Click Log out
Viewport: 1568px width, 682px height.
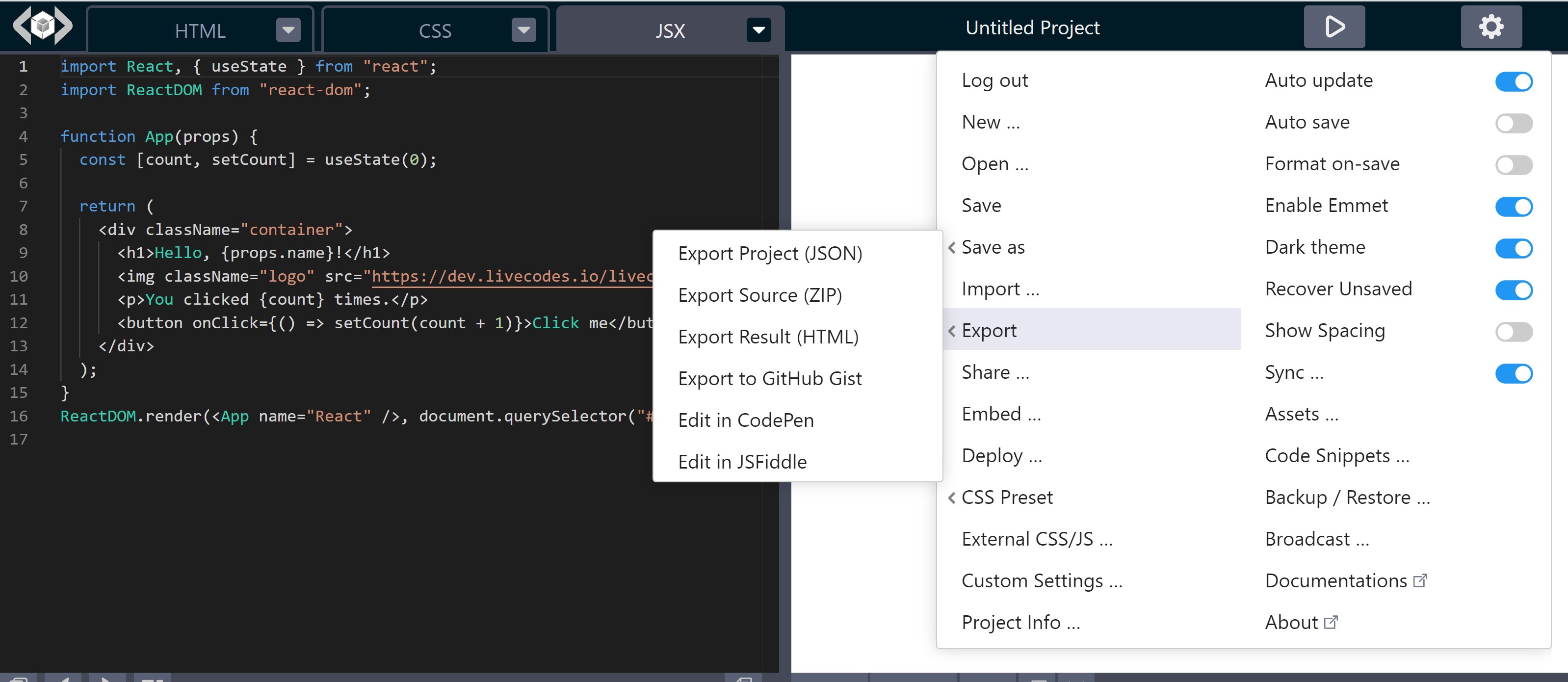pyautogui.click(x=994, y=80)
